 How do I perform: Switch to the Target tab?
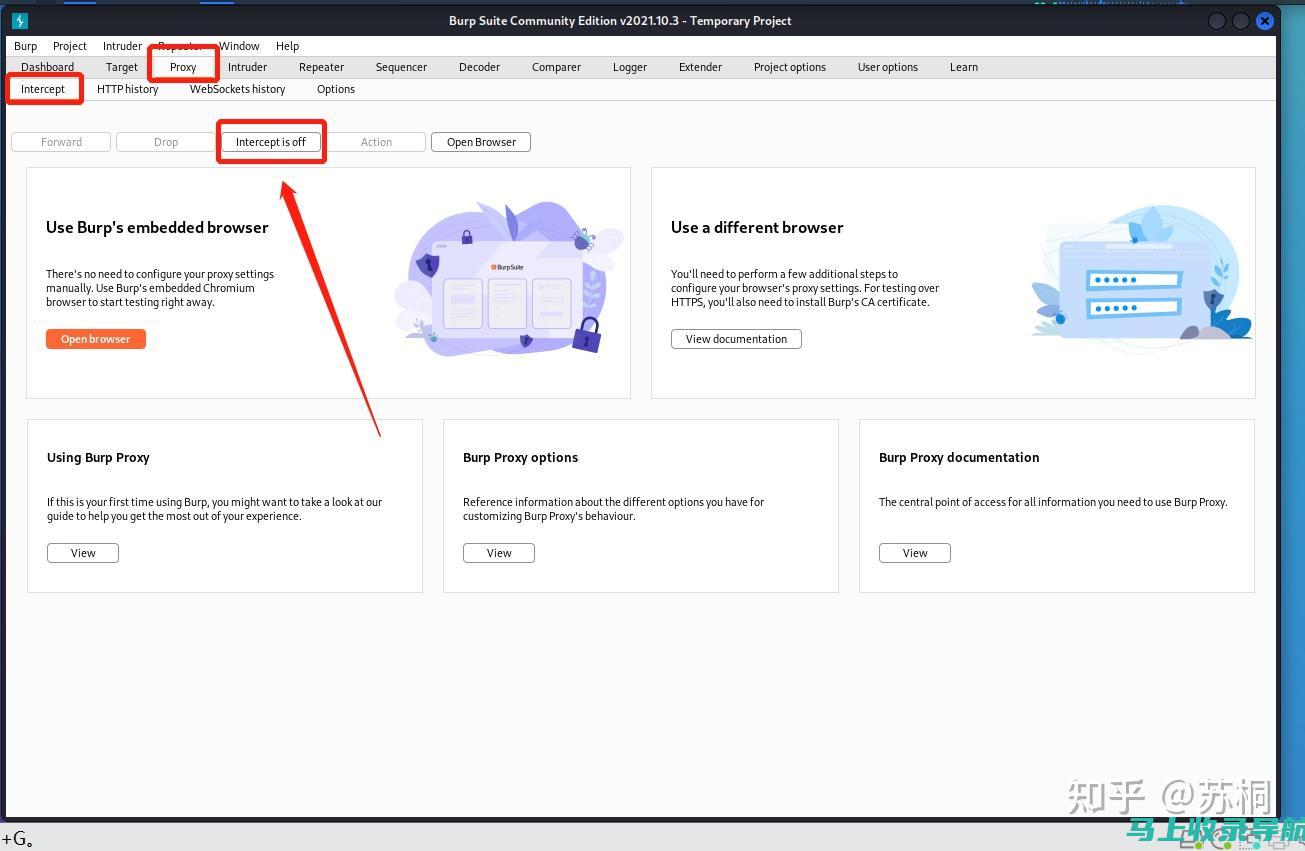(122, 67)
